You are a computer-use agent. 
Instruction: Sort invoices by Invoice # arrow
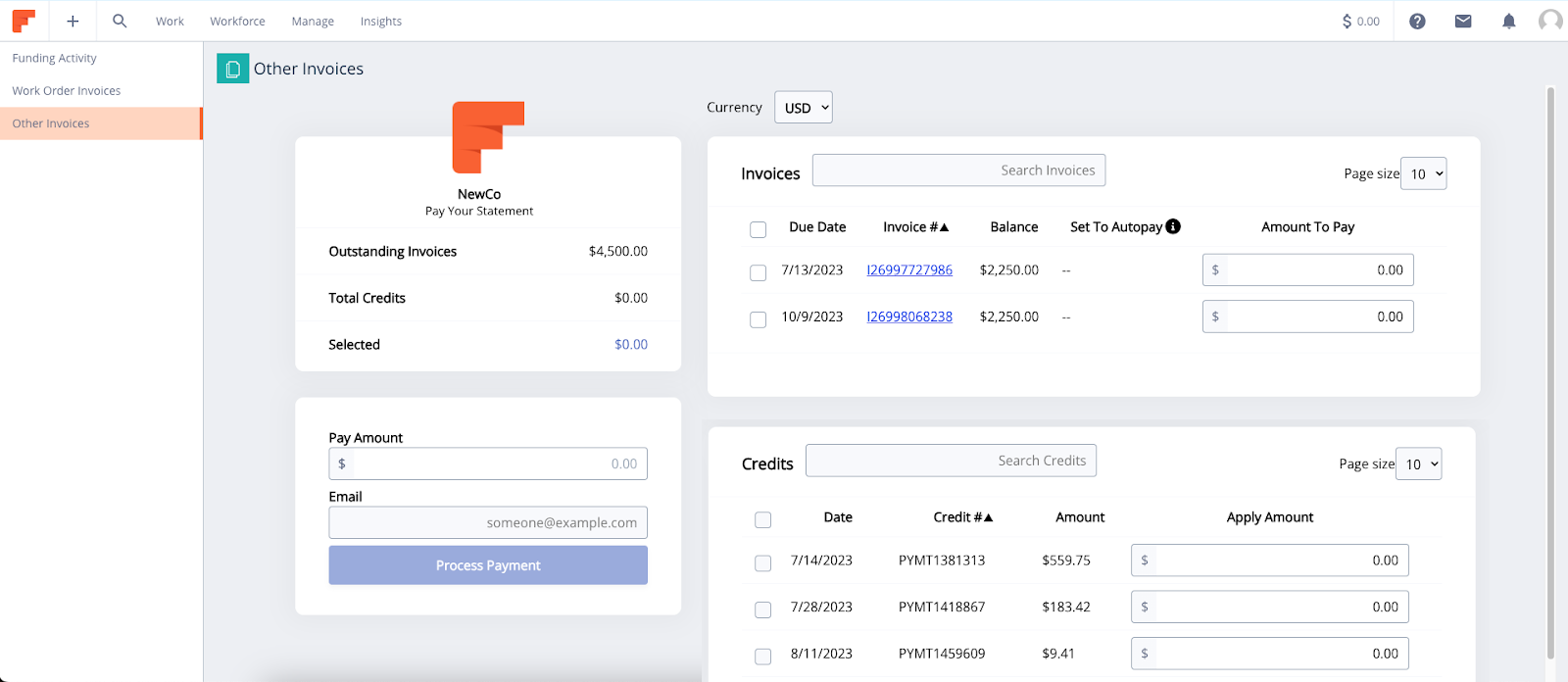[945, 227]
